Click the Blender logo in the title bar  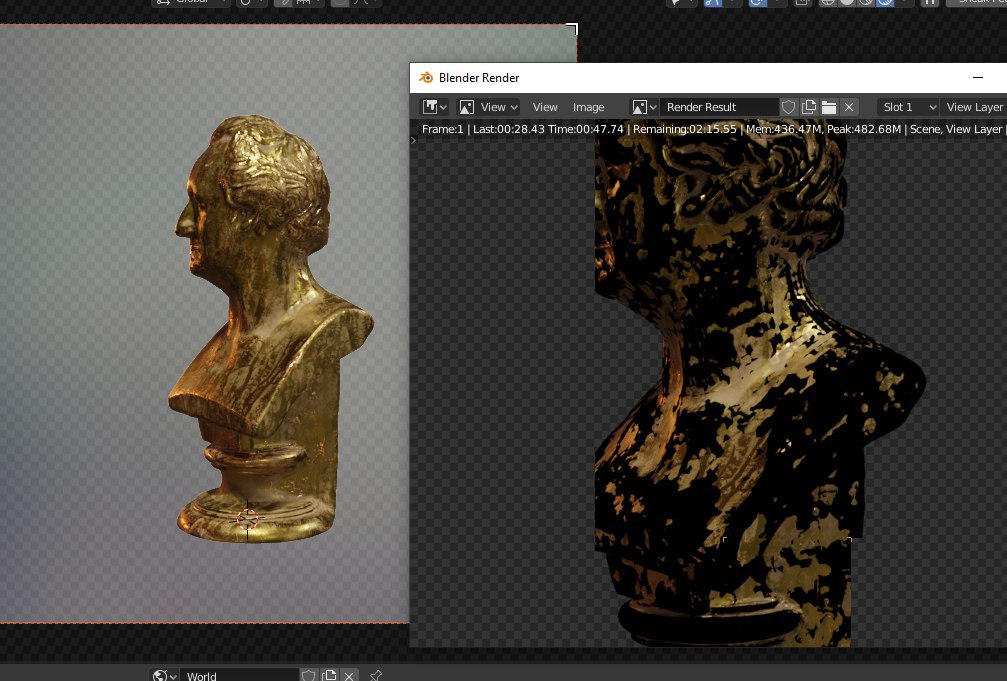[x=426, y=78]
